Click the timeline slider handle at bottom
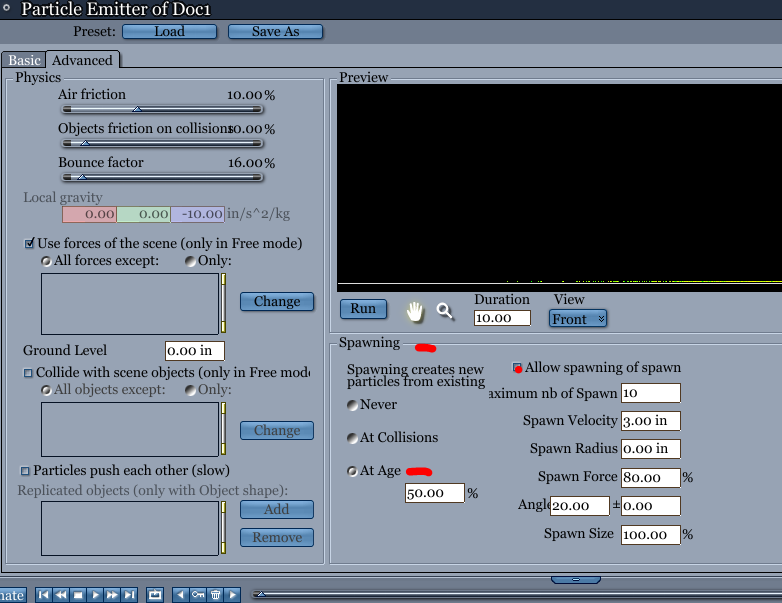Viewport: 782px width, 603px height. click(x=260, y=594)
